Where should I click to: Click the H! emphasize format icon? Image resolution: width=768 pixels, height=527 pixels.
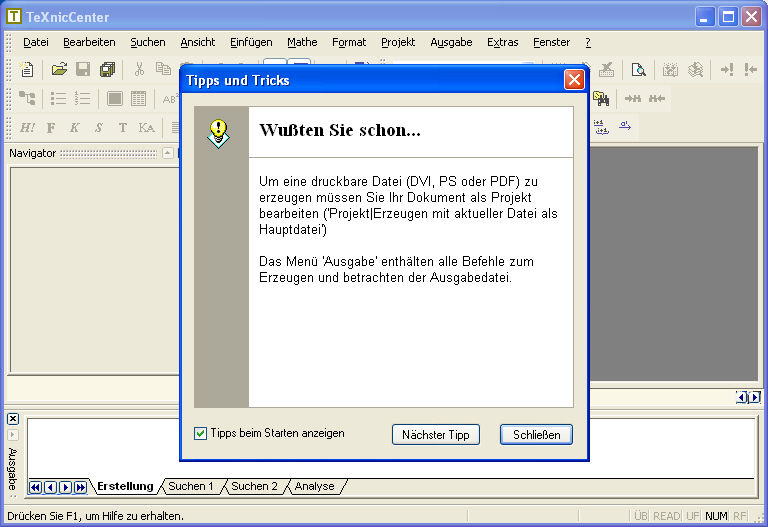[x=27, y=128]
